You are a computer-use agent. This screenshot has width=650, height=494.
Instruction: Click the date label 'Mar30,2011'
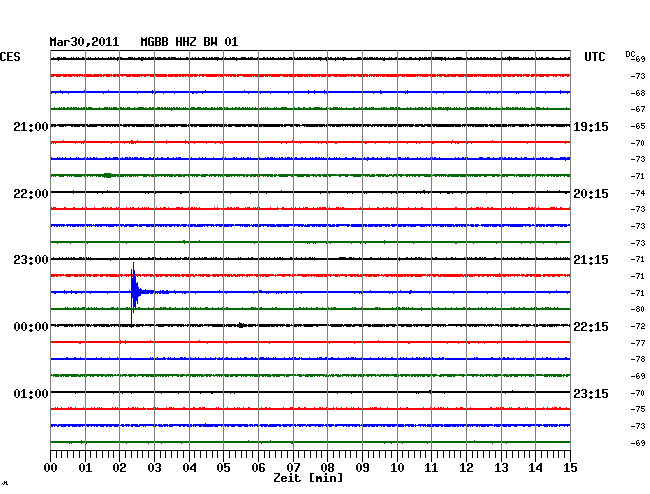pos(84,42)
